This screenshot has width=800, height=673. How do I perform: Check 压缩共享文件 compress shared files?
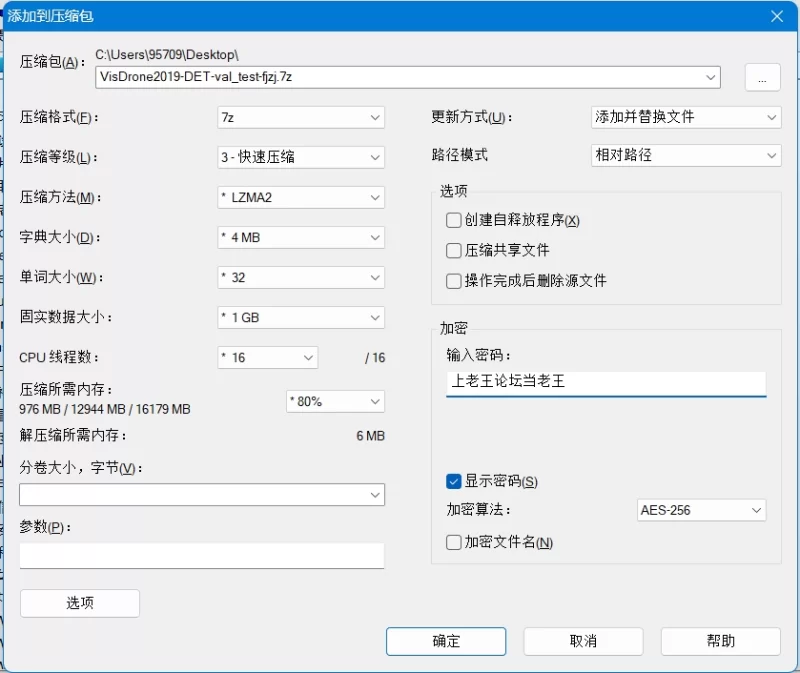point(453,250)
